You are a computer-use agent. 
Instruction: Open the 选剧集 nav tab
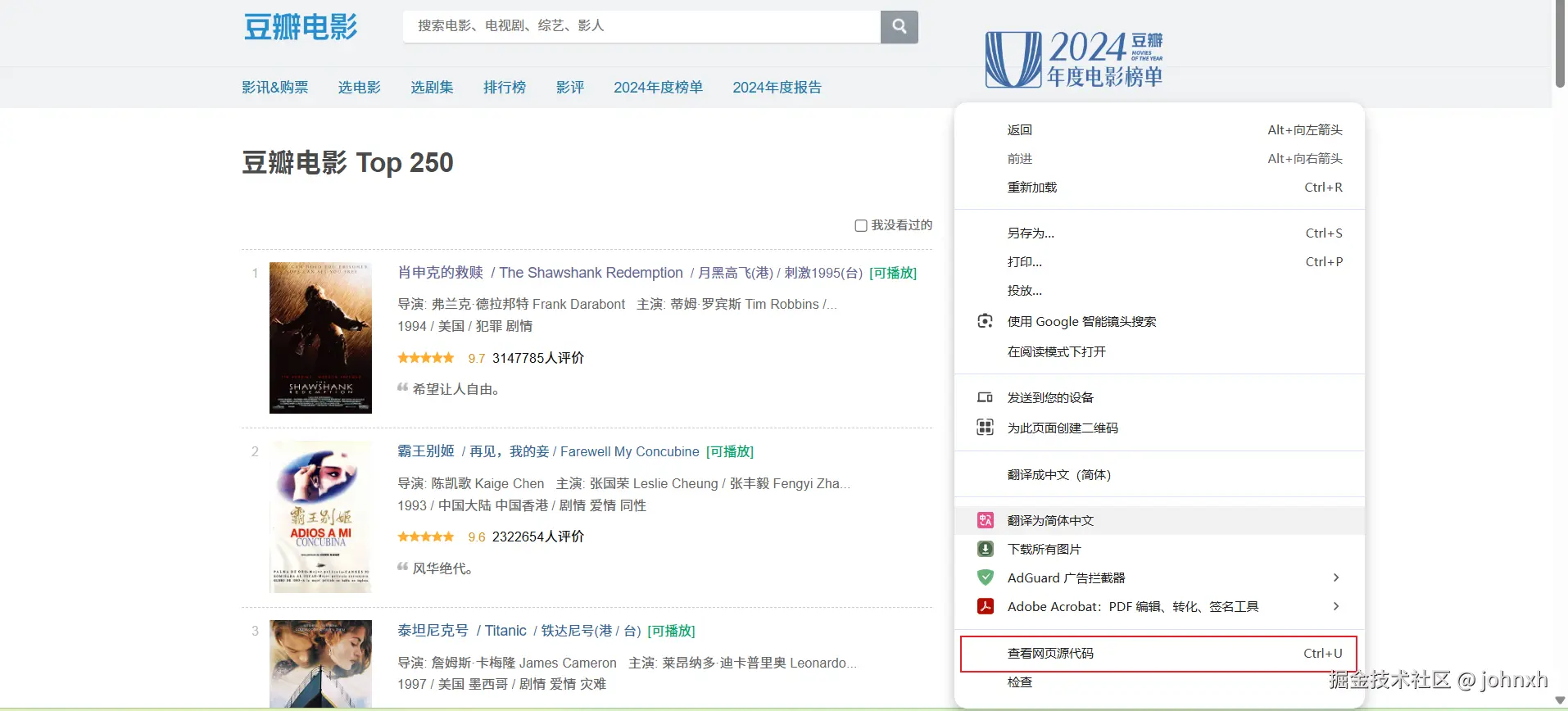click(432, 87)
